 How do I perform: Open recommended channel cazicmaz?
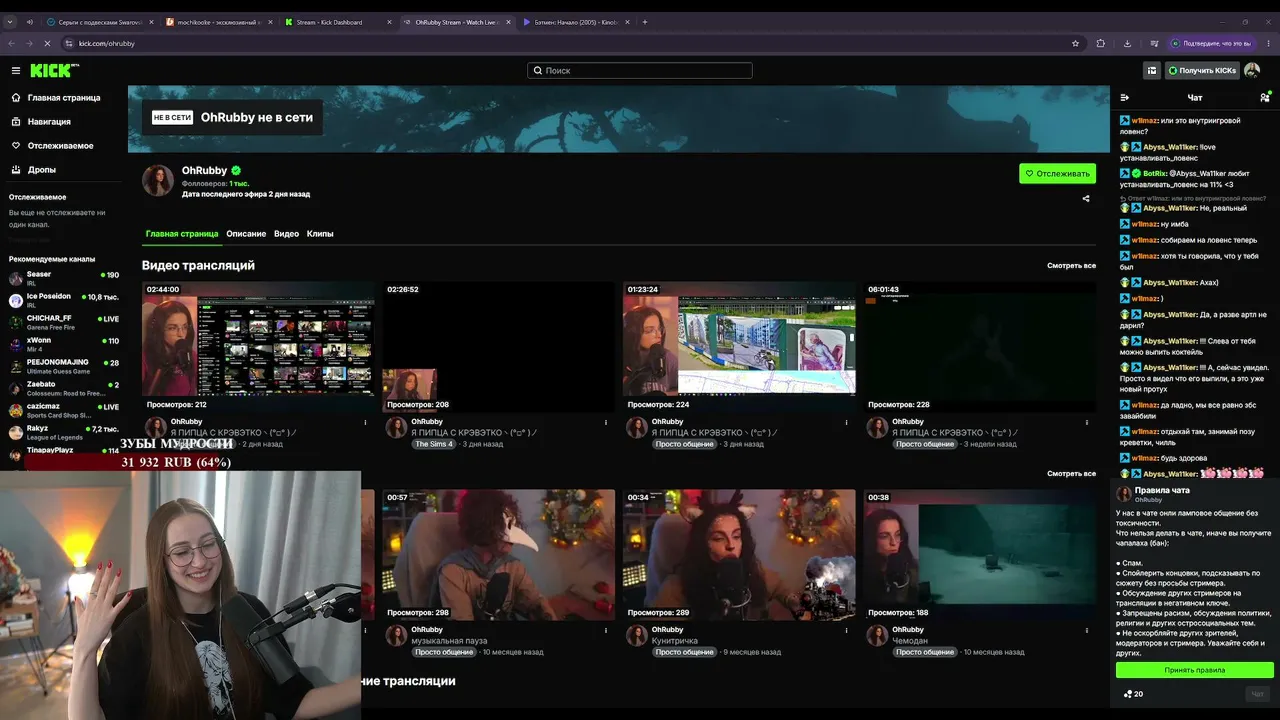(64, 410)
